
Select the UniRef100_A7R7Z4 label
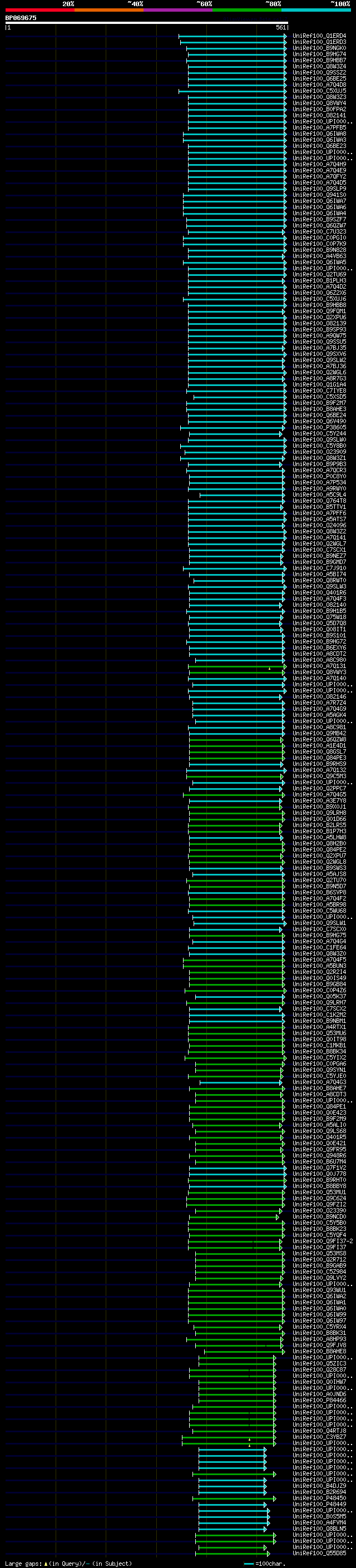(x=319, y=703)
